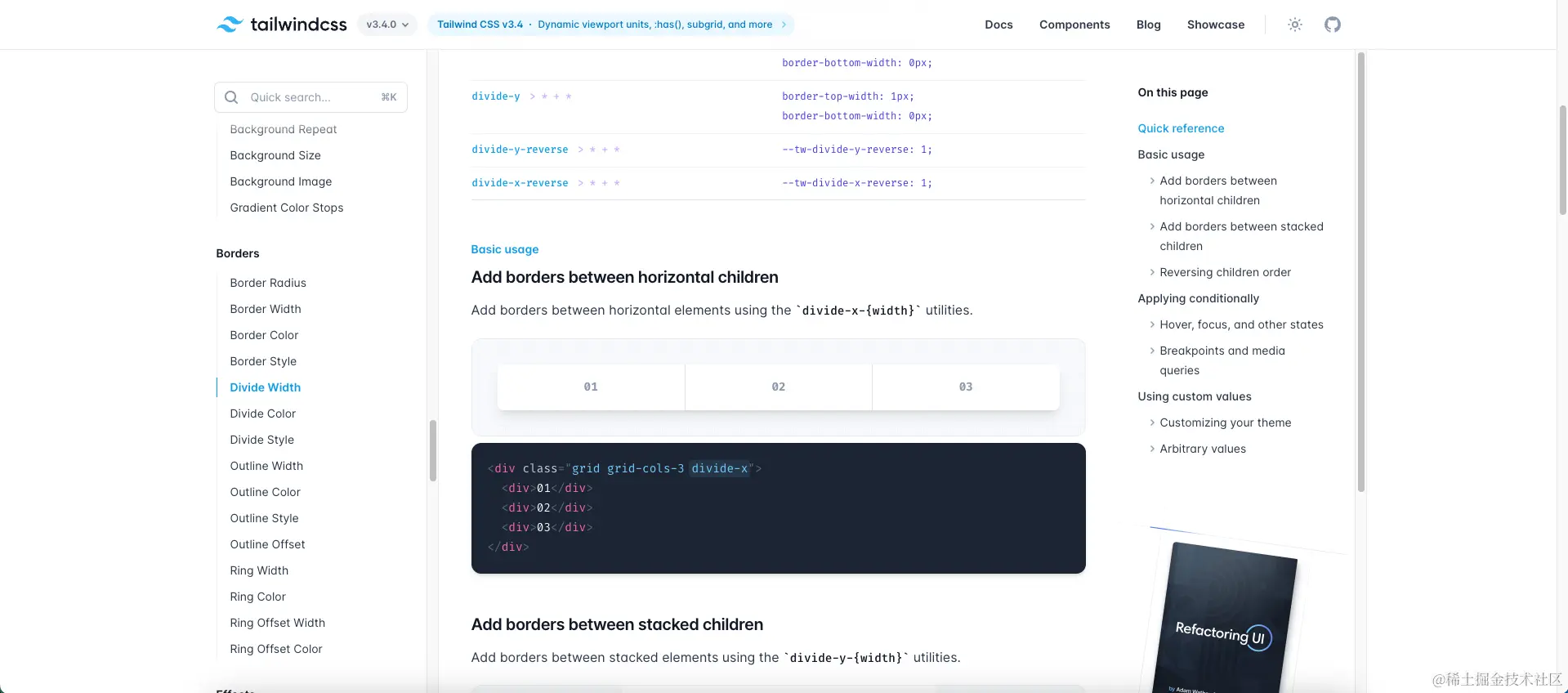Click the chevron beside Customizing your theme
The image size is (1568, 693).
(x=1152, y=423)
